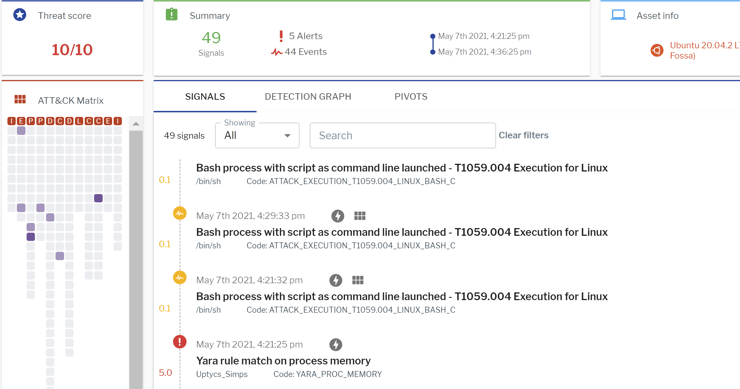This screenshot has width=740, height=389.
Task: Click lightning icon beside 4:29:33 pm signal
Action: point(337,216)
